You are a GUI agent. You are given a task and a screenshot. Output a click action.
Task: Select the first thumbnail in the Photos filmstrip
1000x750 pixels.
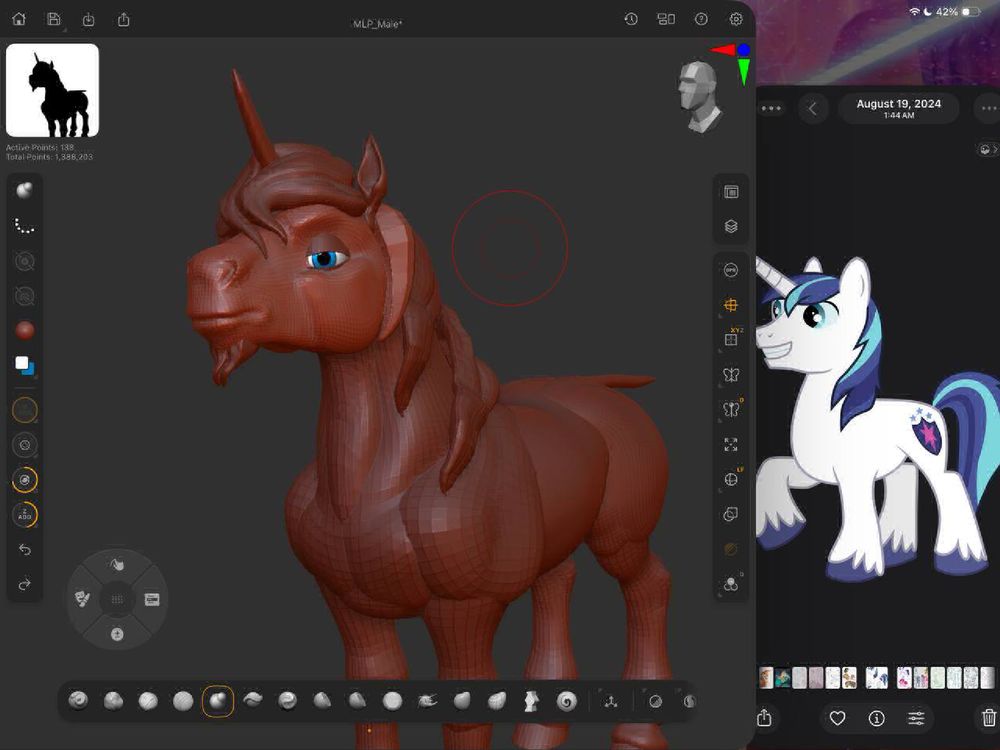(766, 677)
